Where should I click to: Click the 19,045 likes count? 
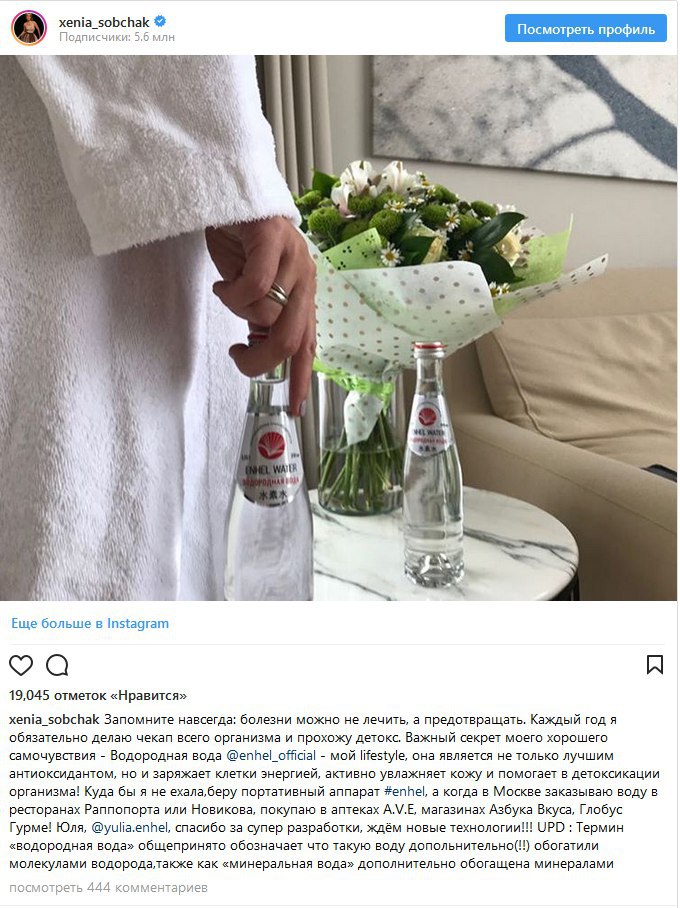(98, 695)
